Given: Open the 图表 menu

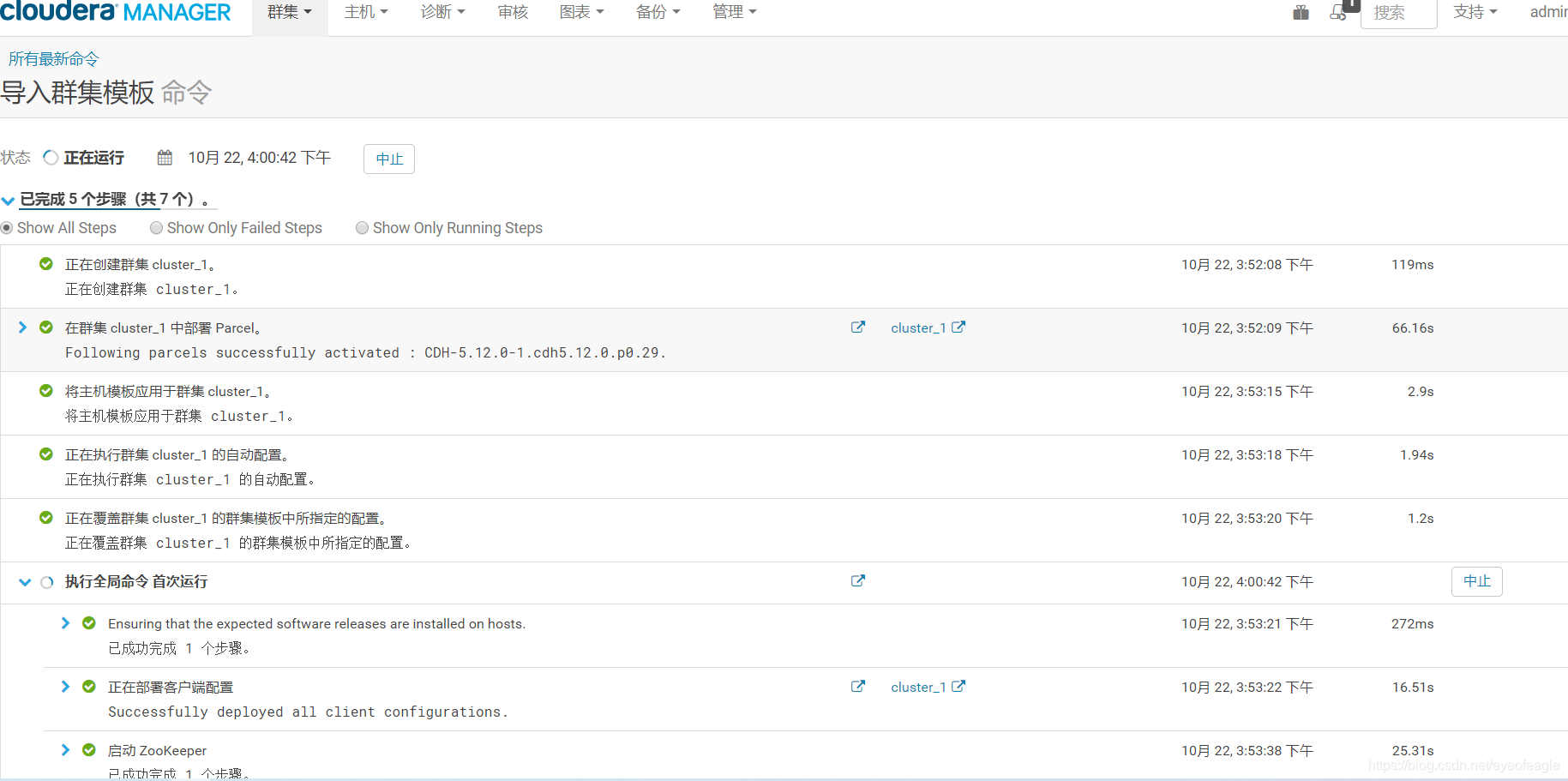Looking at the screenshot, I should tap(581, 12).
